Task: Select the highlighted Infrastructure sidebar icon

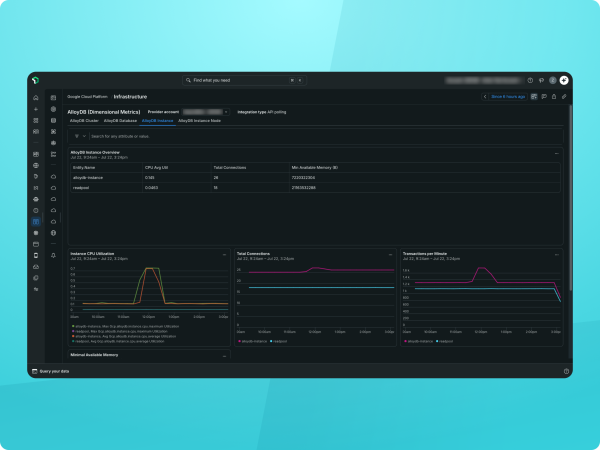Action: pyautogui.click(x=36, y=222)
